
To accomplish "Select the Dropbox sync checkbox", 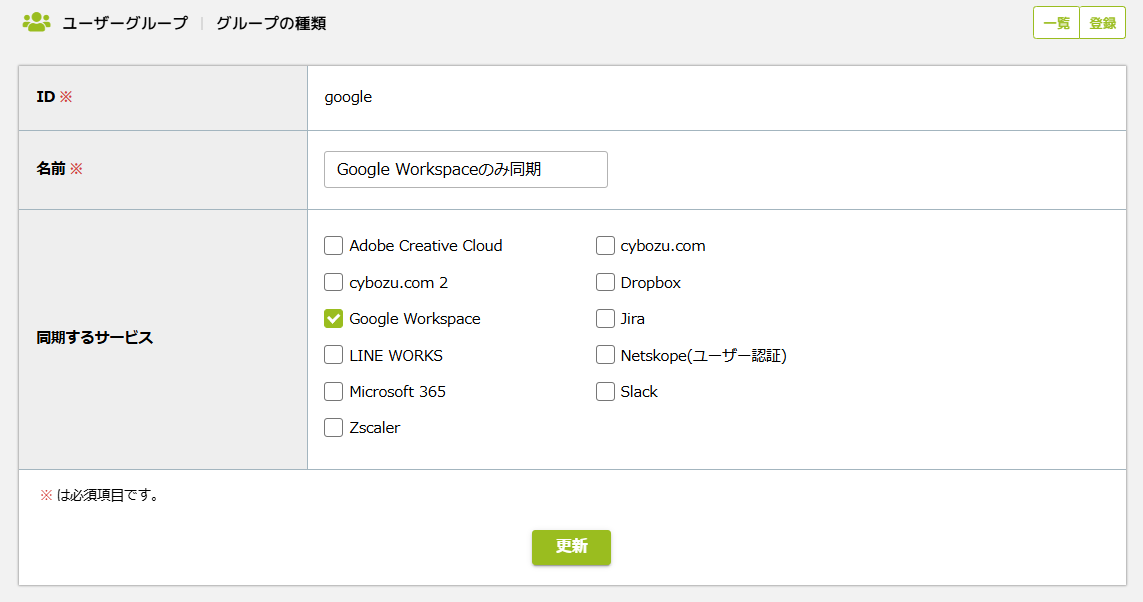I will click(x=605, y=282).
